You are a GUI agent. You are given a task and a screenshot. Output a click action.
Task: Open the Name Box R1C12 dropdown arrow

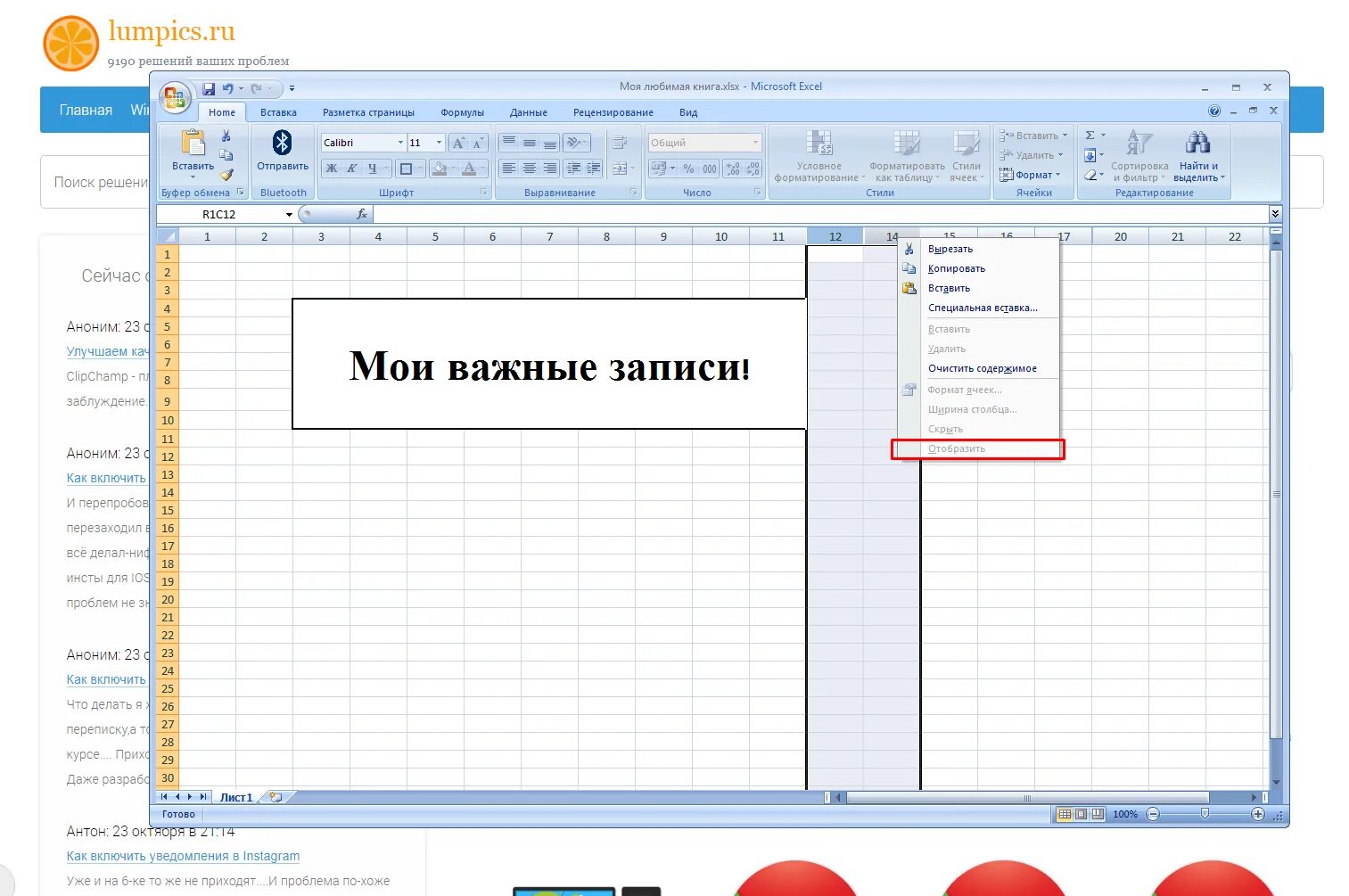(x=289, y=215)
